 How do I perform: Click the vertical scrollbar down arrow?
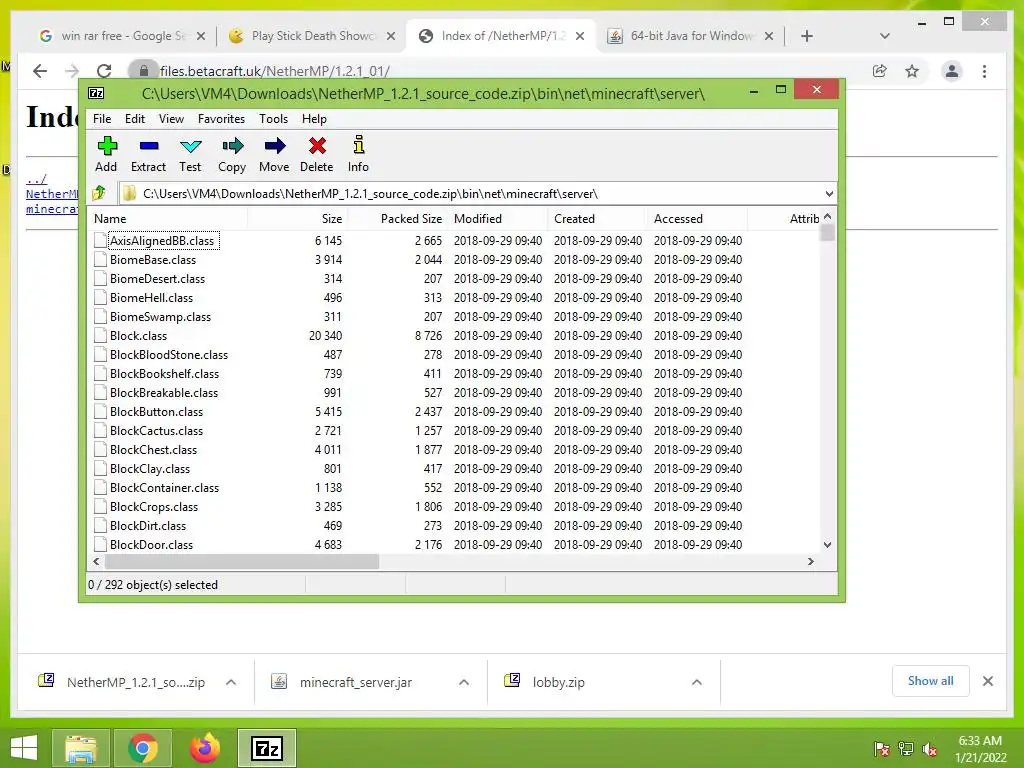point(827,545)
